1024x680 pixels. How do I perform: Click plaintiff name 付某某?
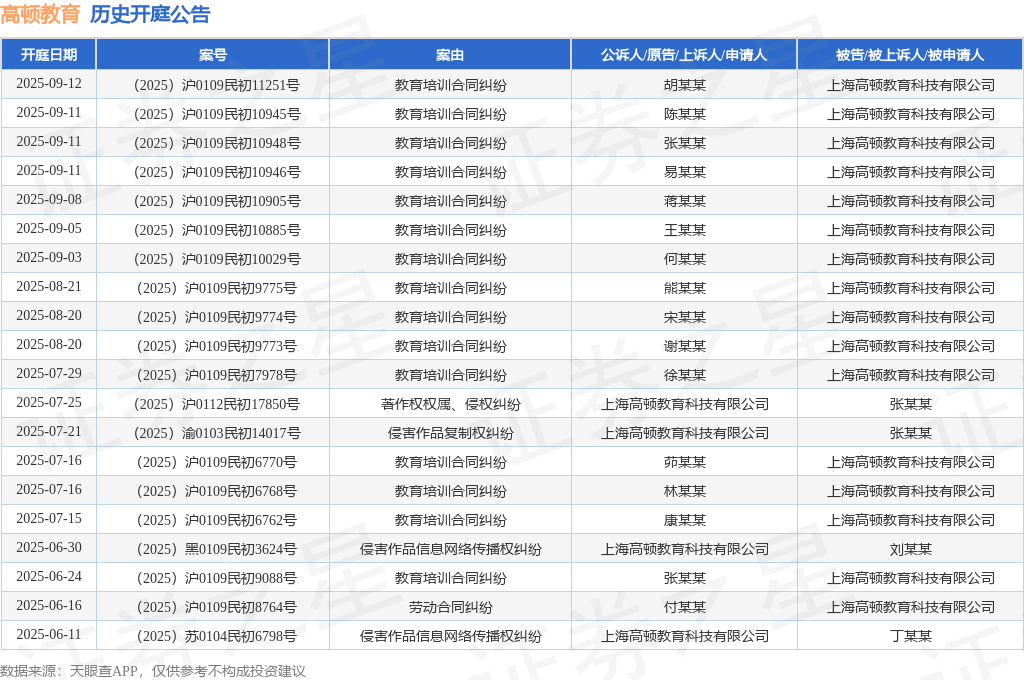pyautogui.click(x=684, y=607)
